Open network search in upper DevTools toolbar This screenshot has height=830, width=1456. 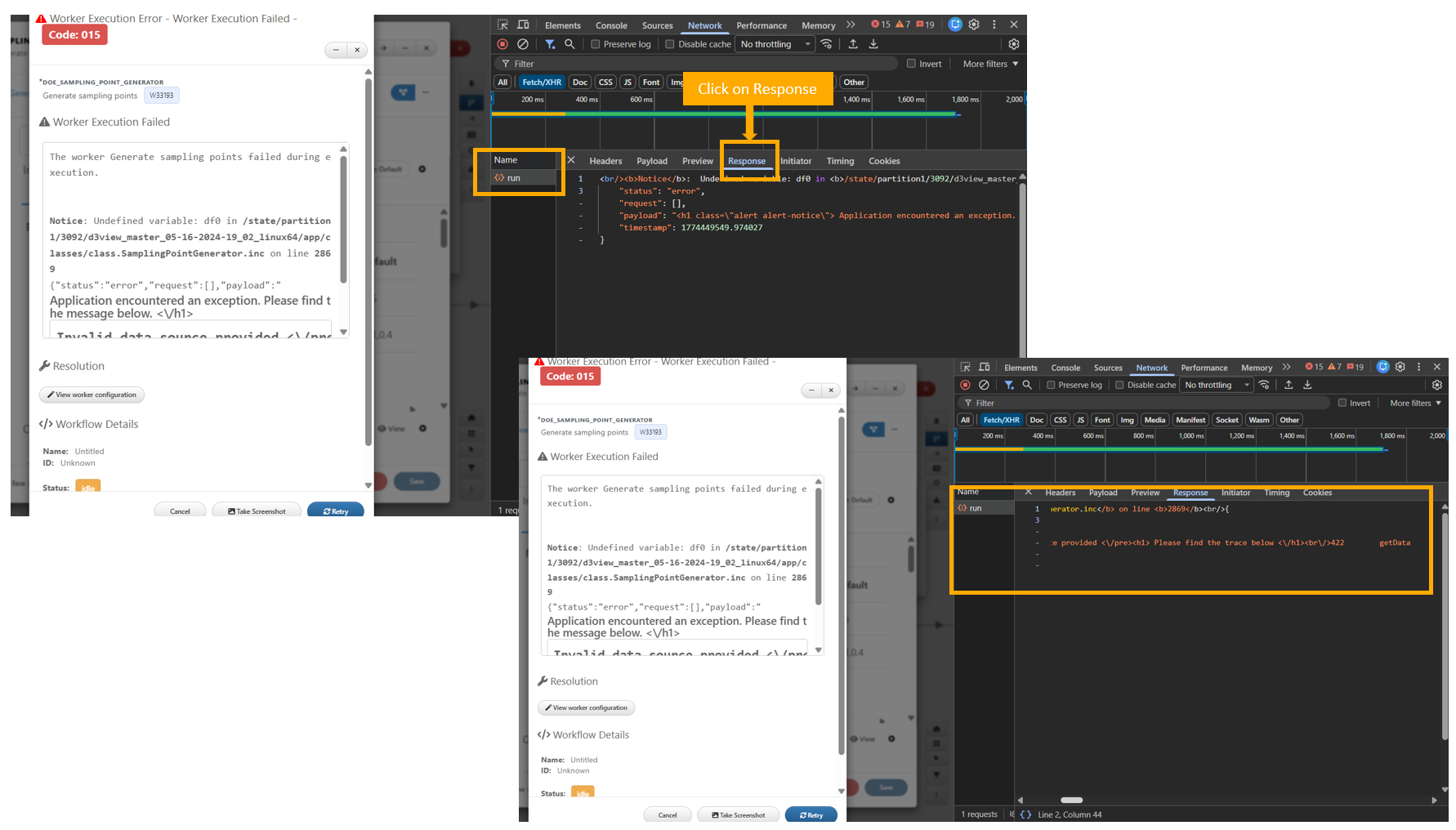(569, 44)
